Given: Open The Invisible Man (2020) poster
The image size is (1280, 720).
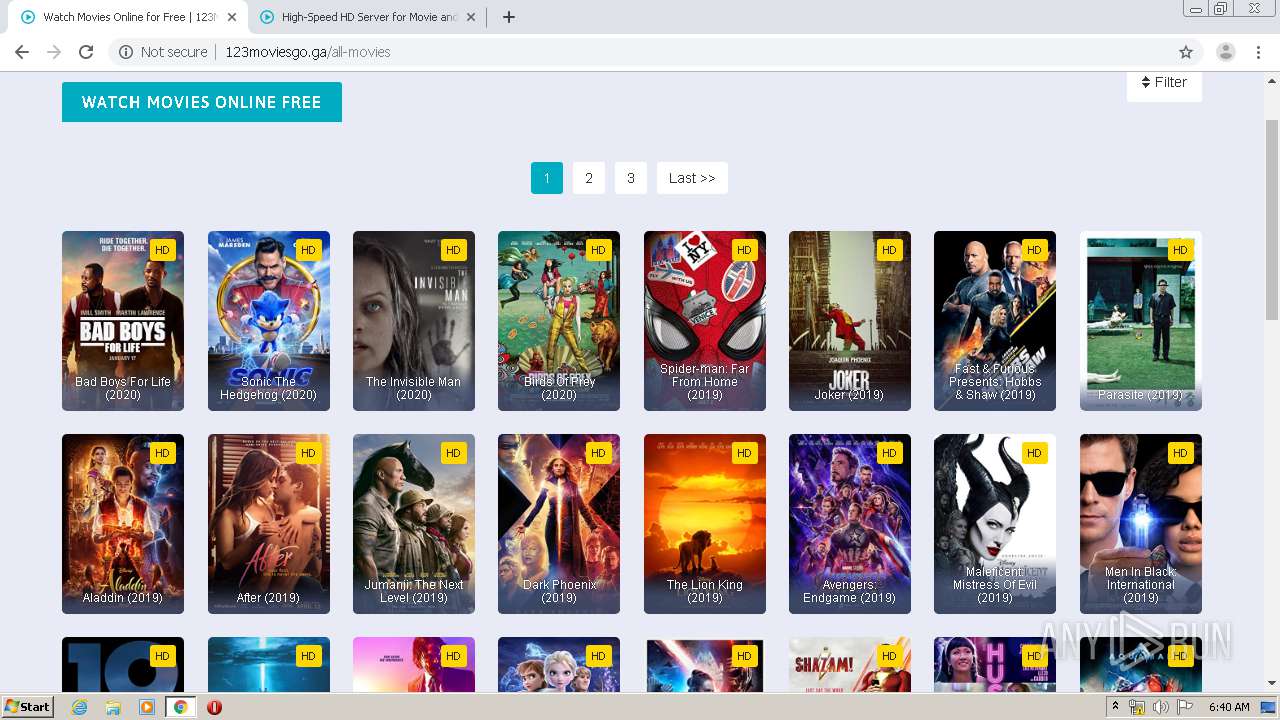Looking at the screenshot, I should click(x=414, y=321).
